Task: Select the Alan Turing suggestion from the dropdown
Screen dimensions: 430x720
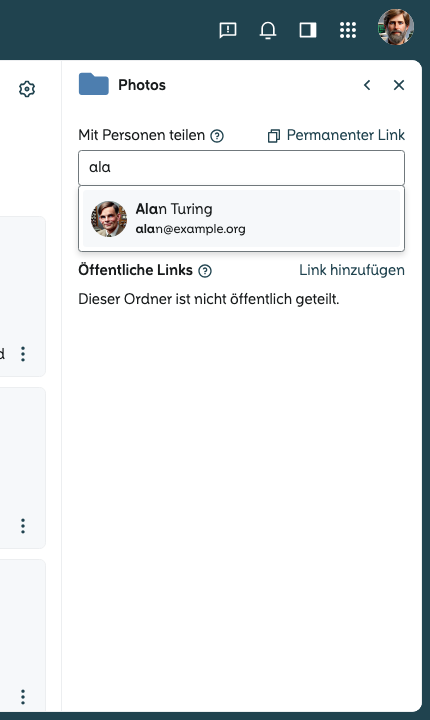Action: (x=242, y=219)
